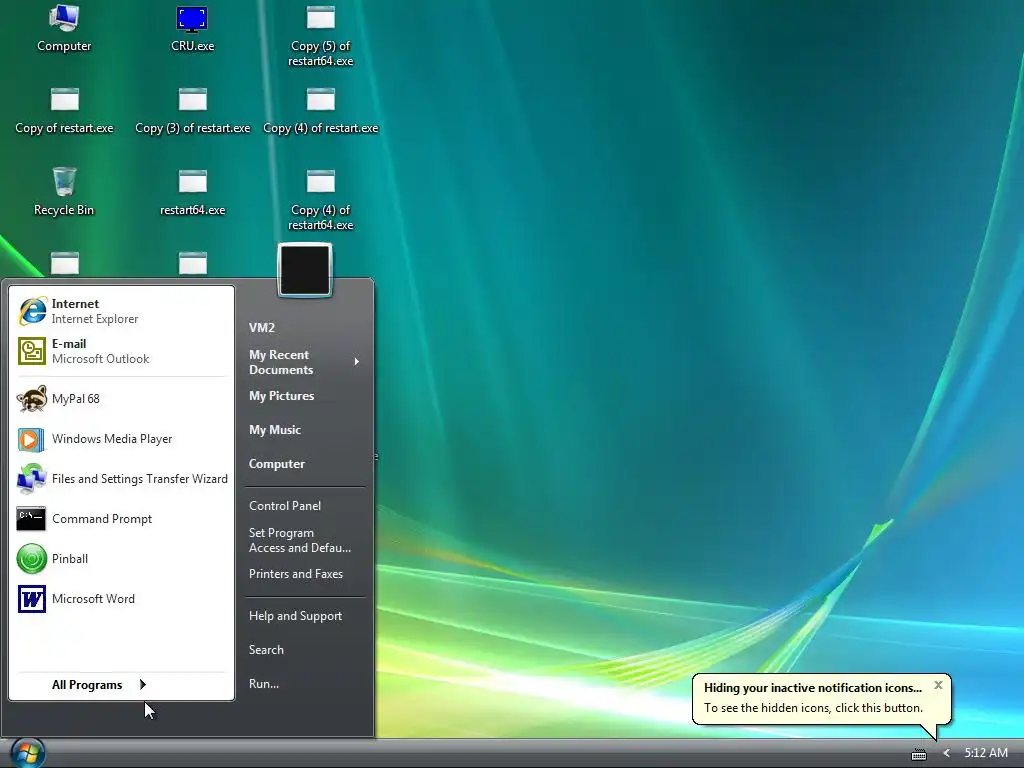Launch Microsoft Outlook e-mail entry
Image resolution: width=1024 pixels, height=768 pixels.
coord(122,351)
